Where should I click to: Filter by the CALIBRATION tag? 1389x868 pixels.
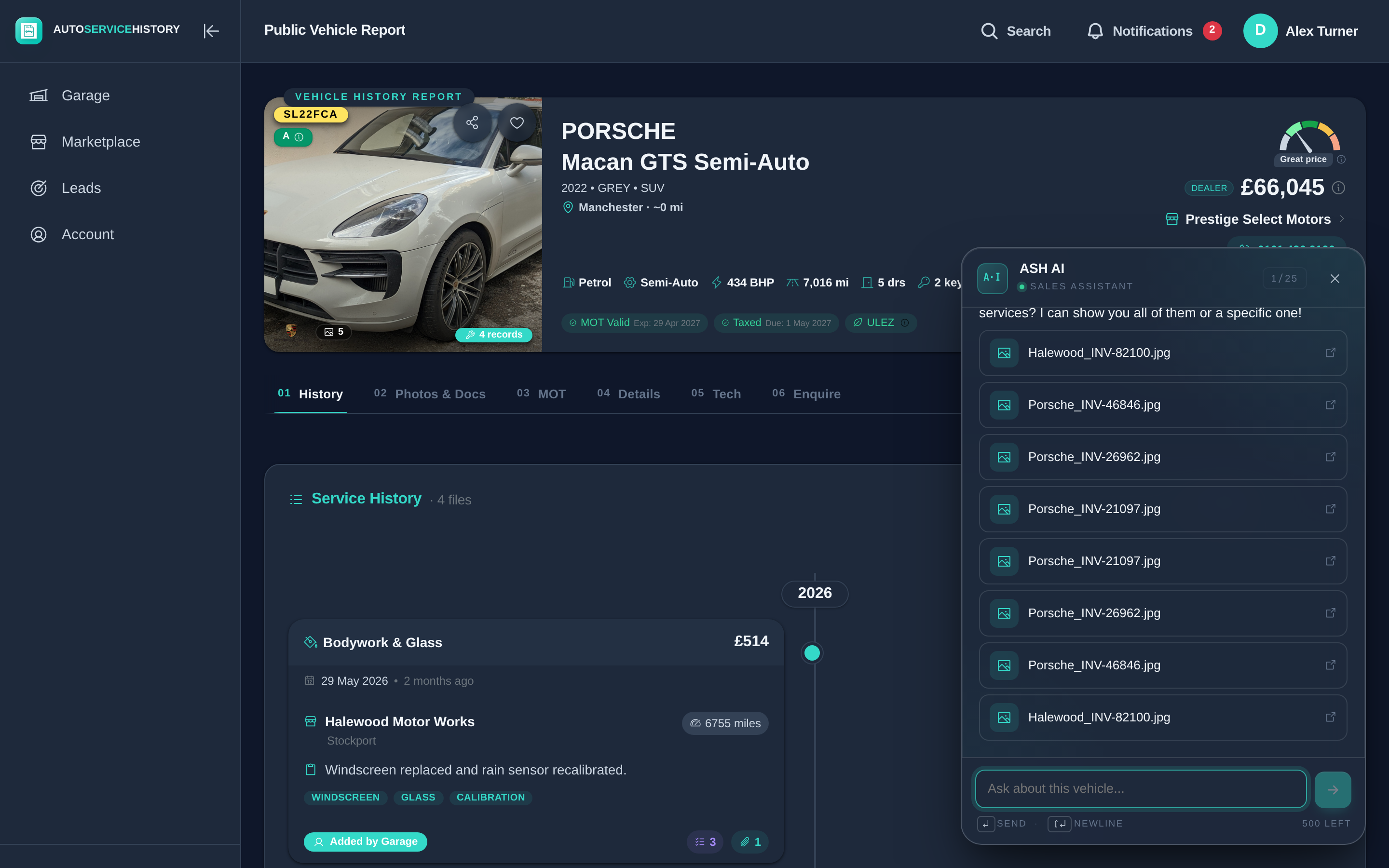[491, 798]
